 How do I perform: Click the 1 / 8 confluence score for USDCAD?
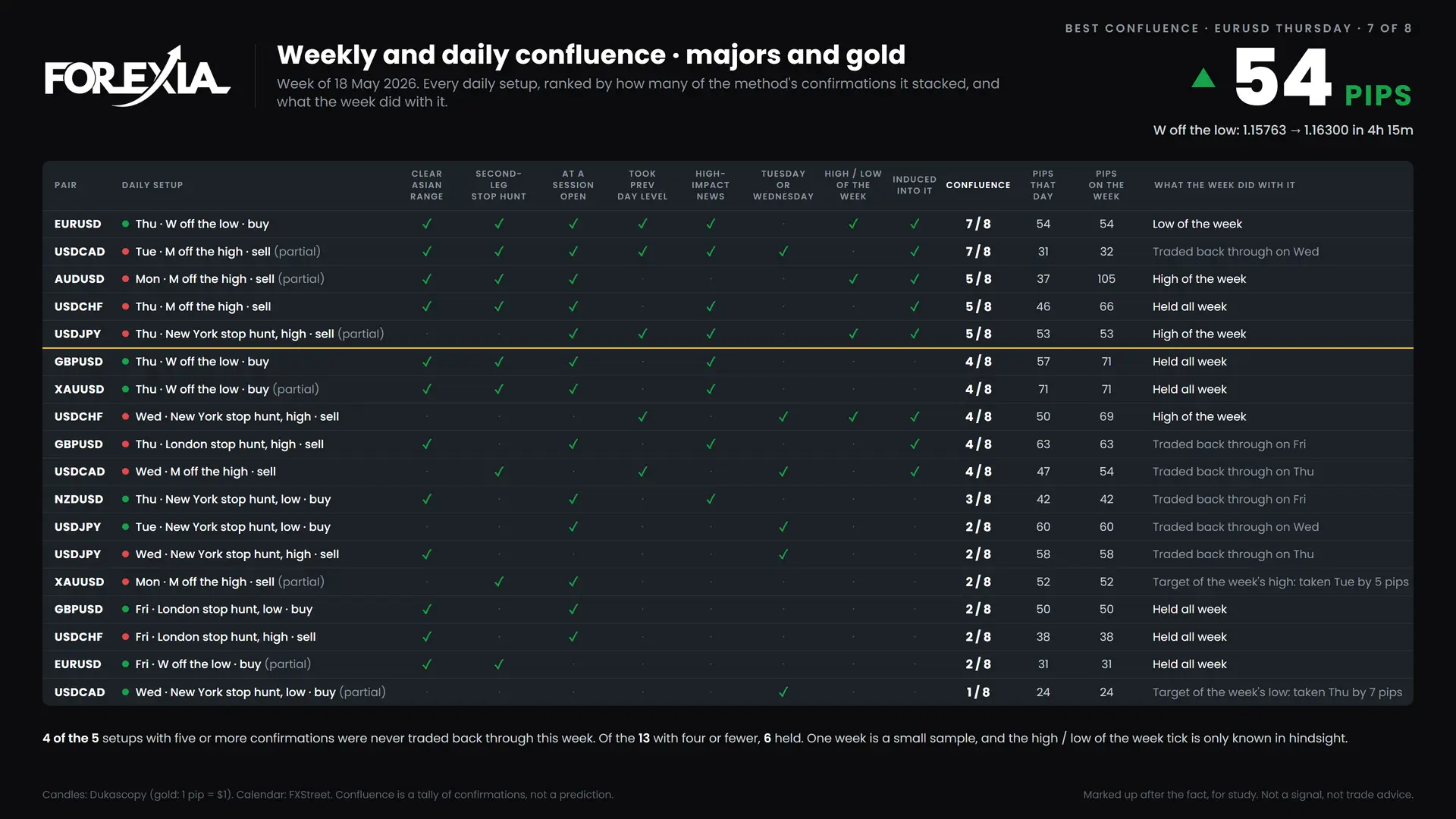(978, 692)
